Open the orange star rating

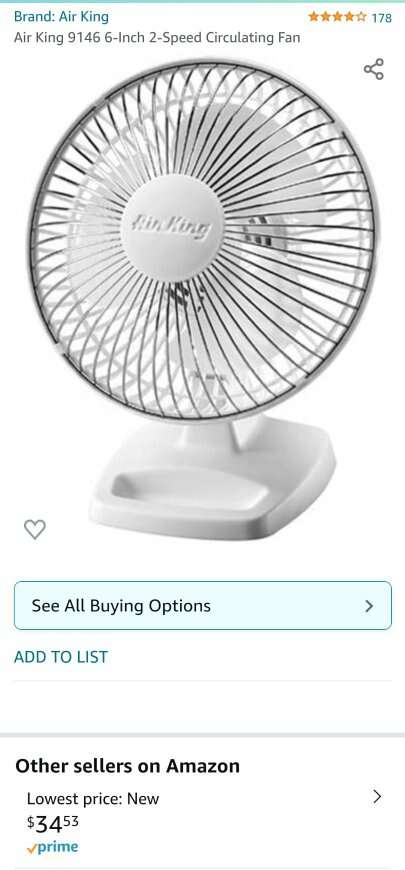tap(337, 17)
